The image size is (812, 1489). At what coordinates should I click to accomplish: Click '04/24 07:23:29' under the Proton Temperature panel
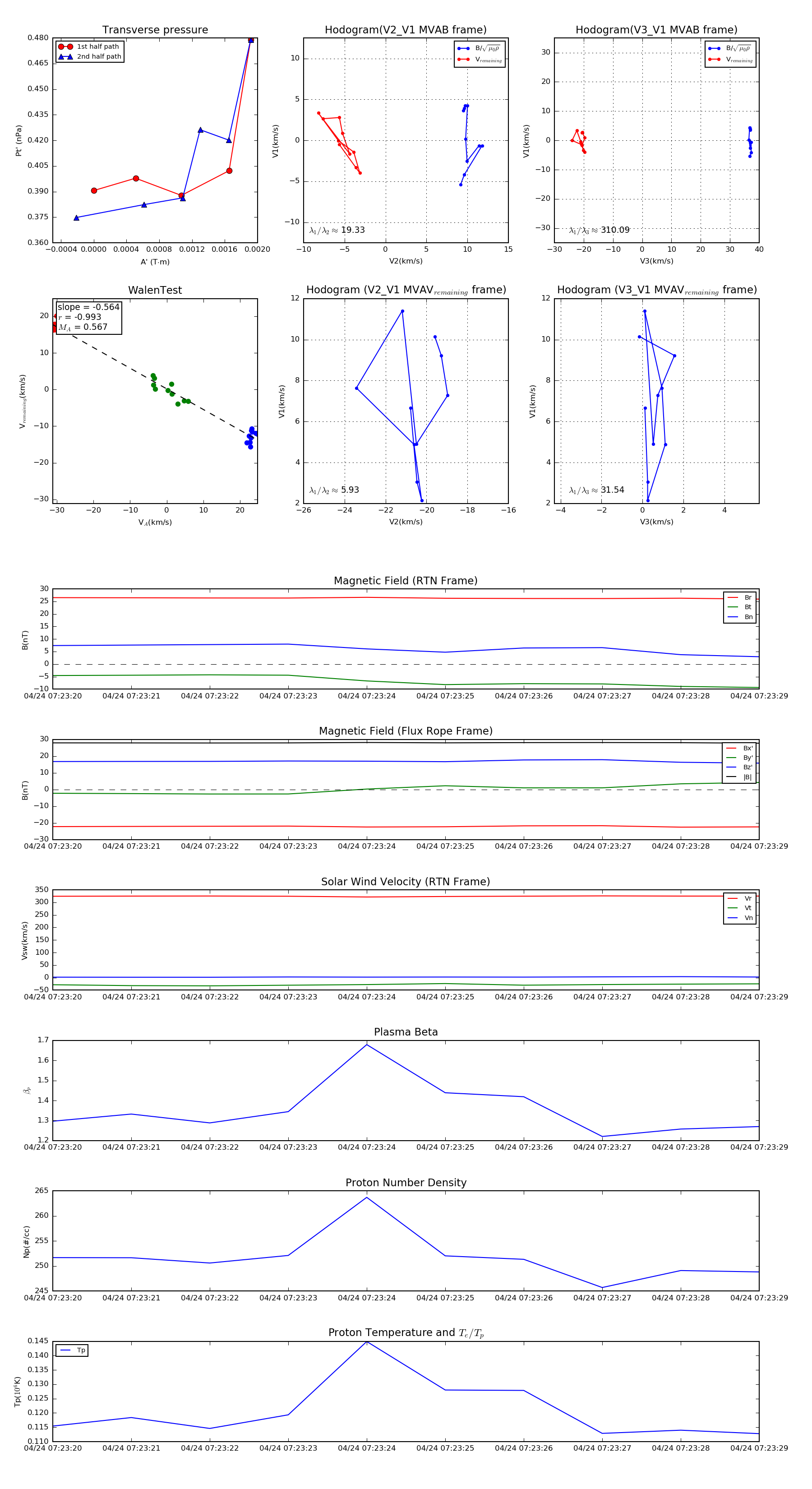point(759,1448)
